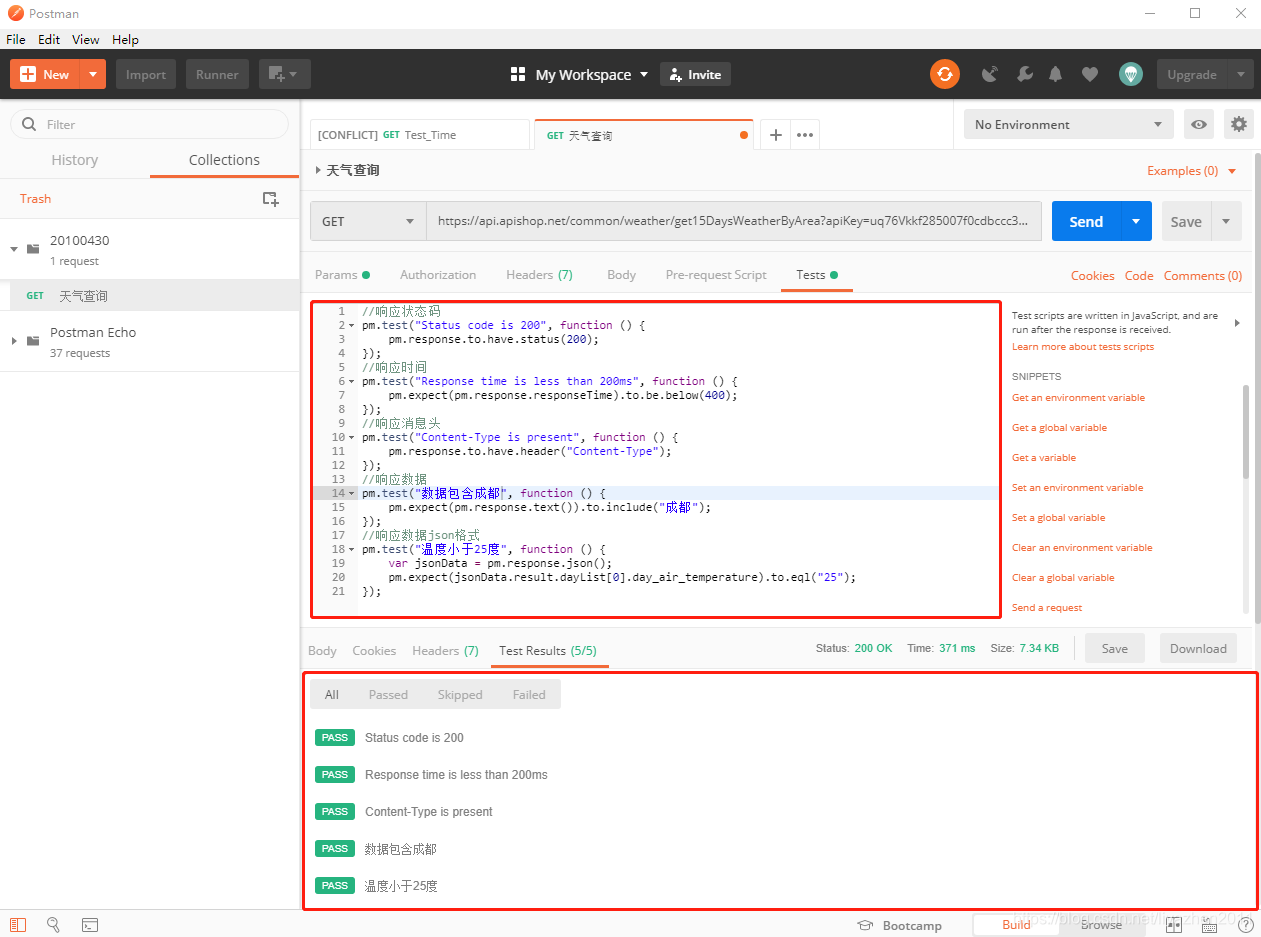Select the [CONFLICT] Test_Time tab
This screenshot has width=1261, height=937.
419,135
